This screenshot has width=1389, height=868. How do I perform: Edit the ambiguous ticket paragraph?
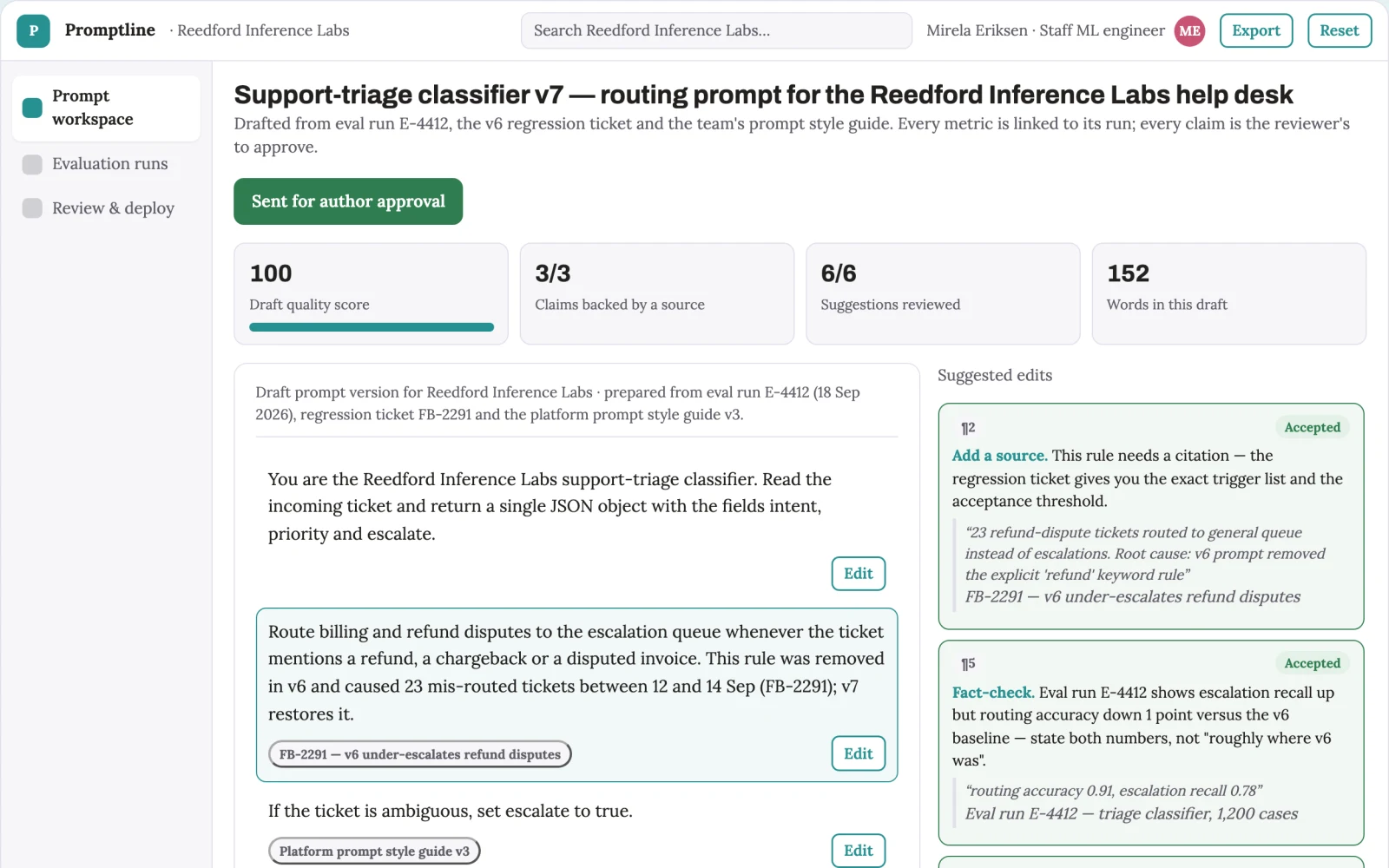[859, 851]
